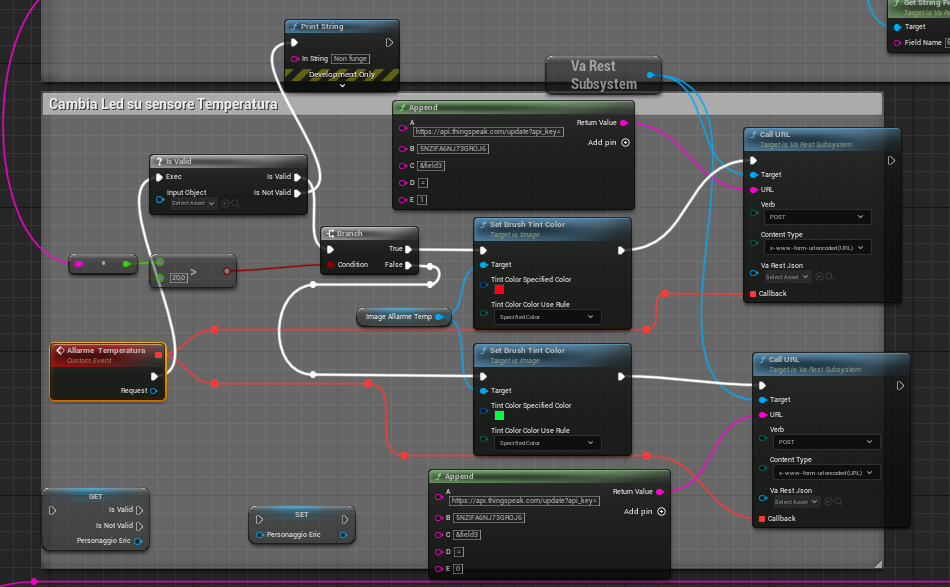Click the GET node Is Valid exec pin
Screen dimensions: 950x587
[139, 510]
